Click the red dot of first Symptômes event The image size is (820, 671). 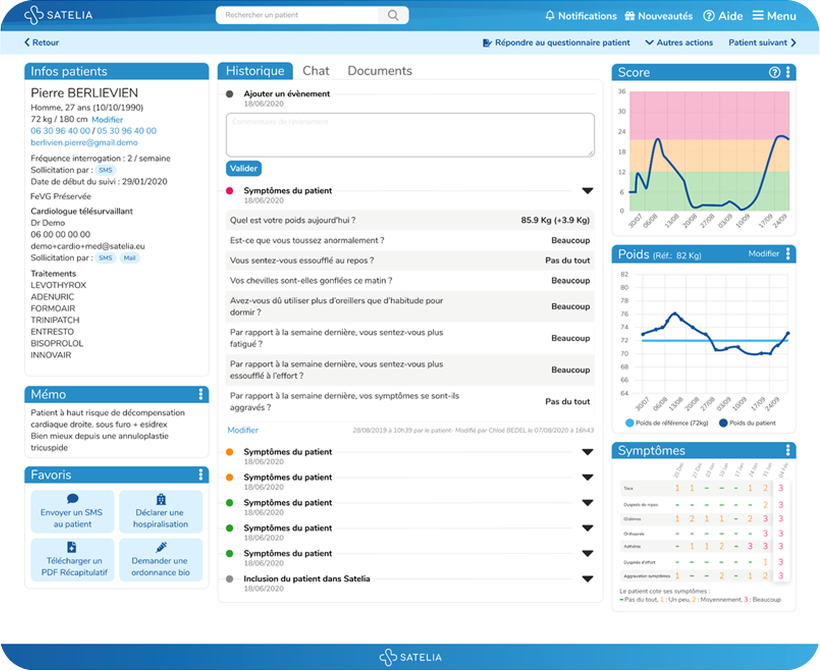(230, 191)
